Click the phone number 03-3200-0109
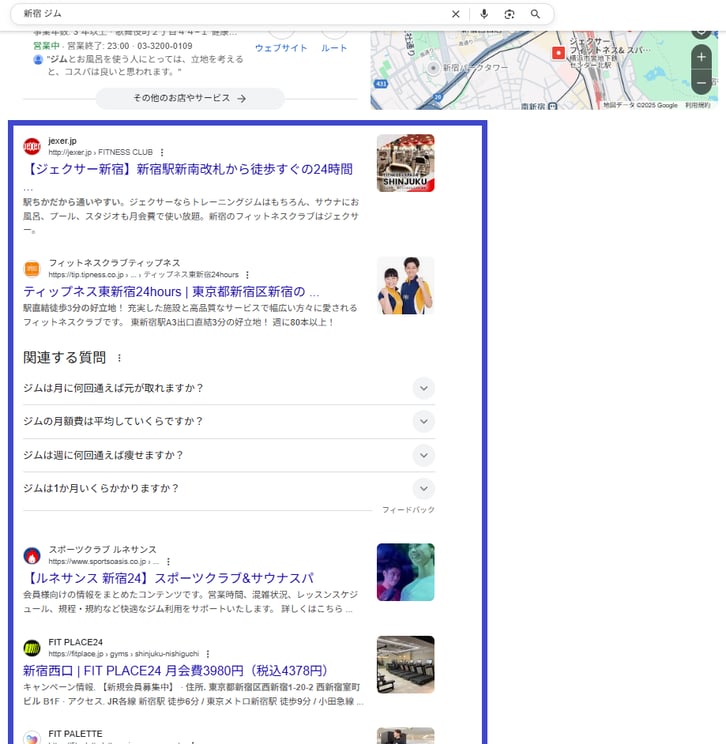The width and height of the screenshot is (726, 744). point(165,46)
